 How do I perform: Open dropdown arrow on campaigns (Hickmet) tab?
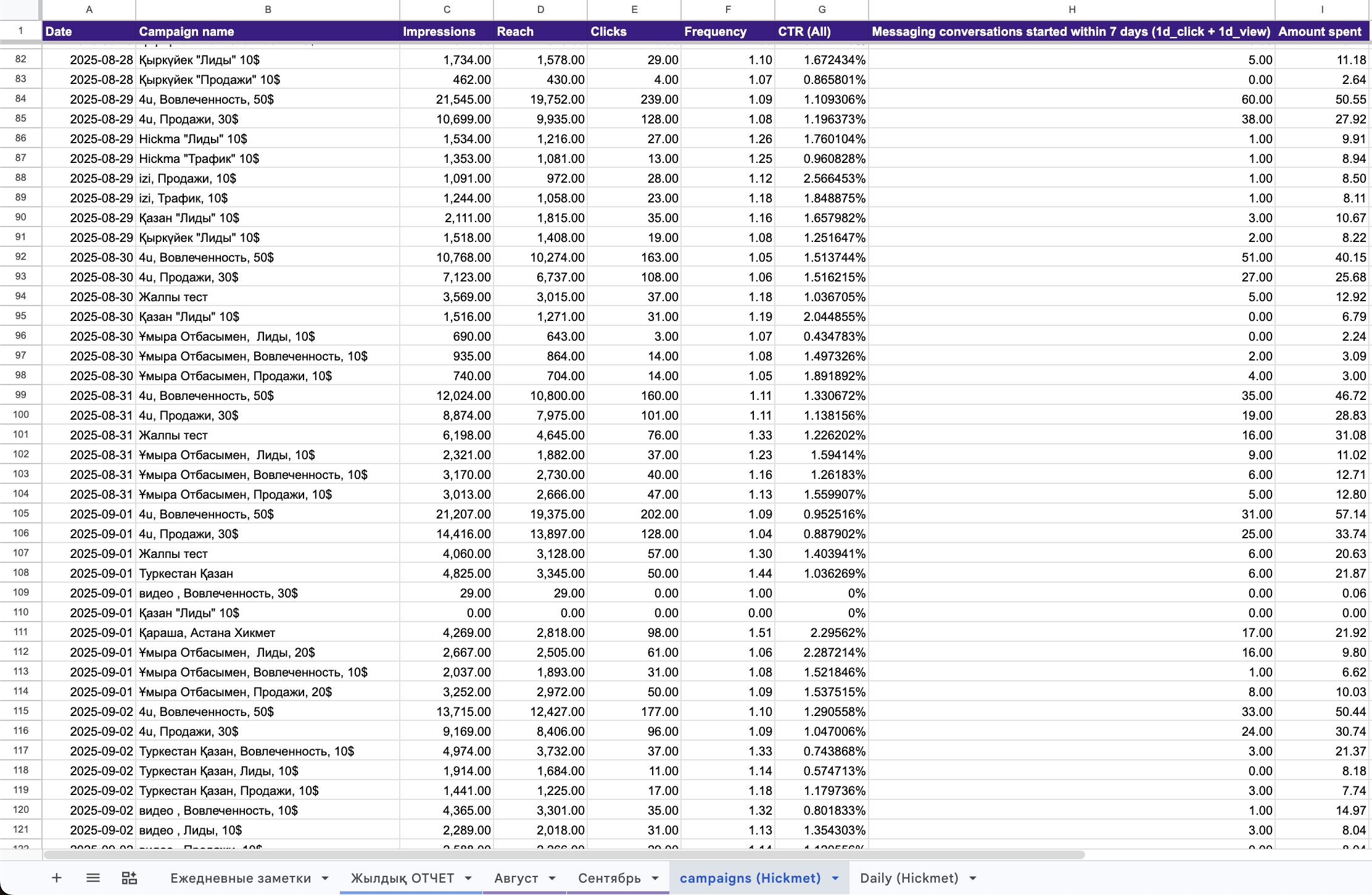(835, 878)
